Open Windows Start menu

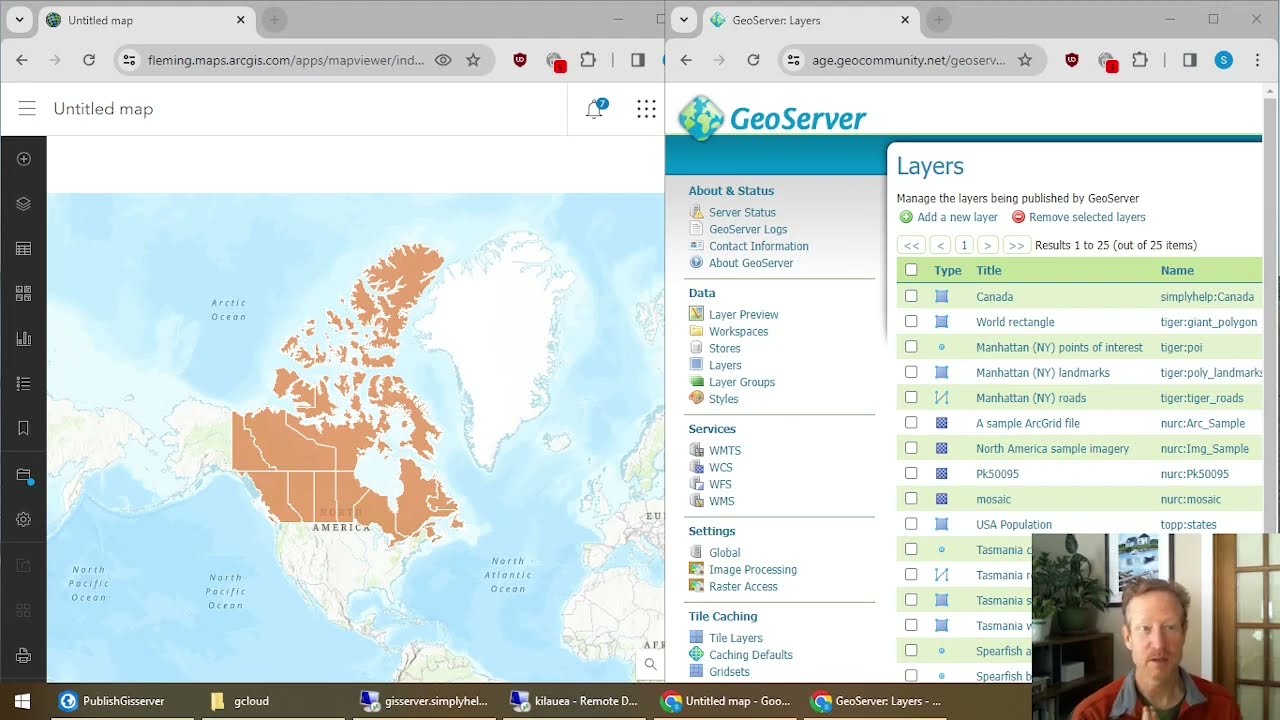pos(22,701)
